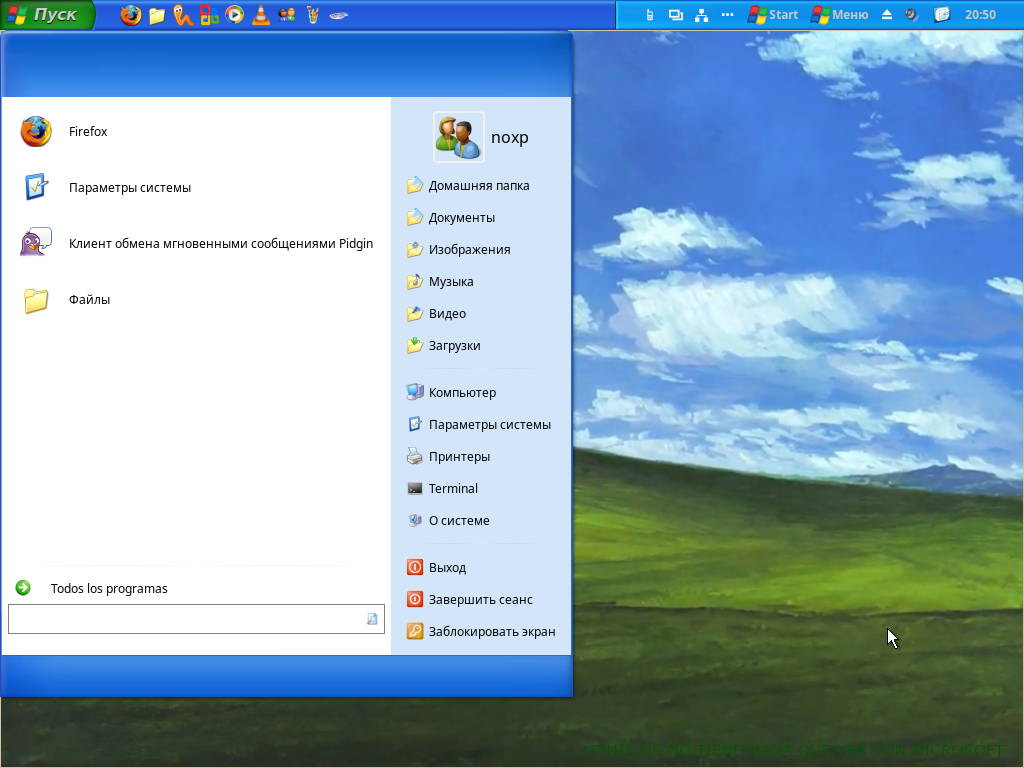Open Параметры системы in right pane
This screenshot has width=1024, height=768.
[481, 425]
